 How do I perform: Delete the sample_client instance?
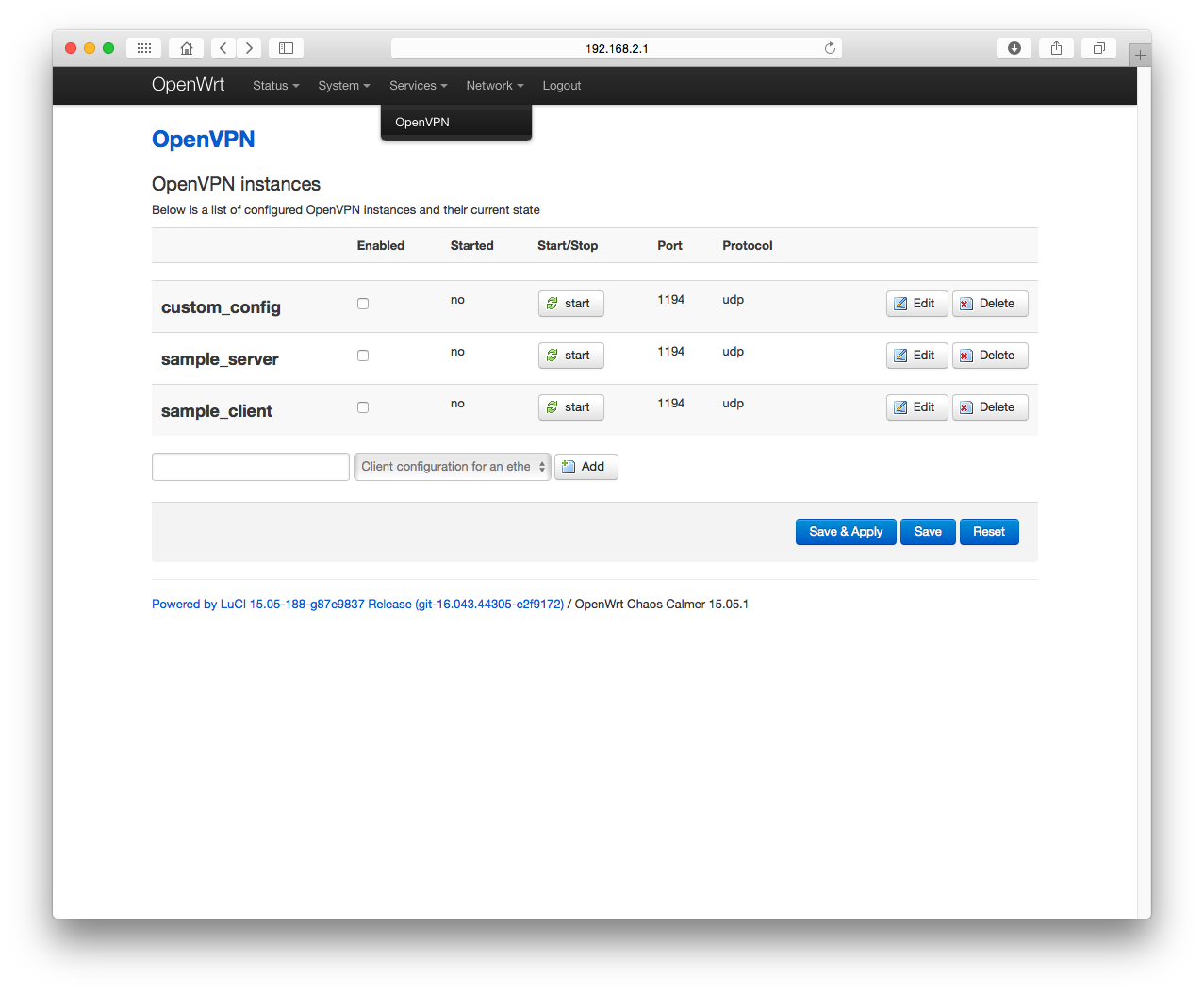point(990,407)
